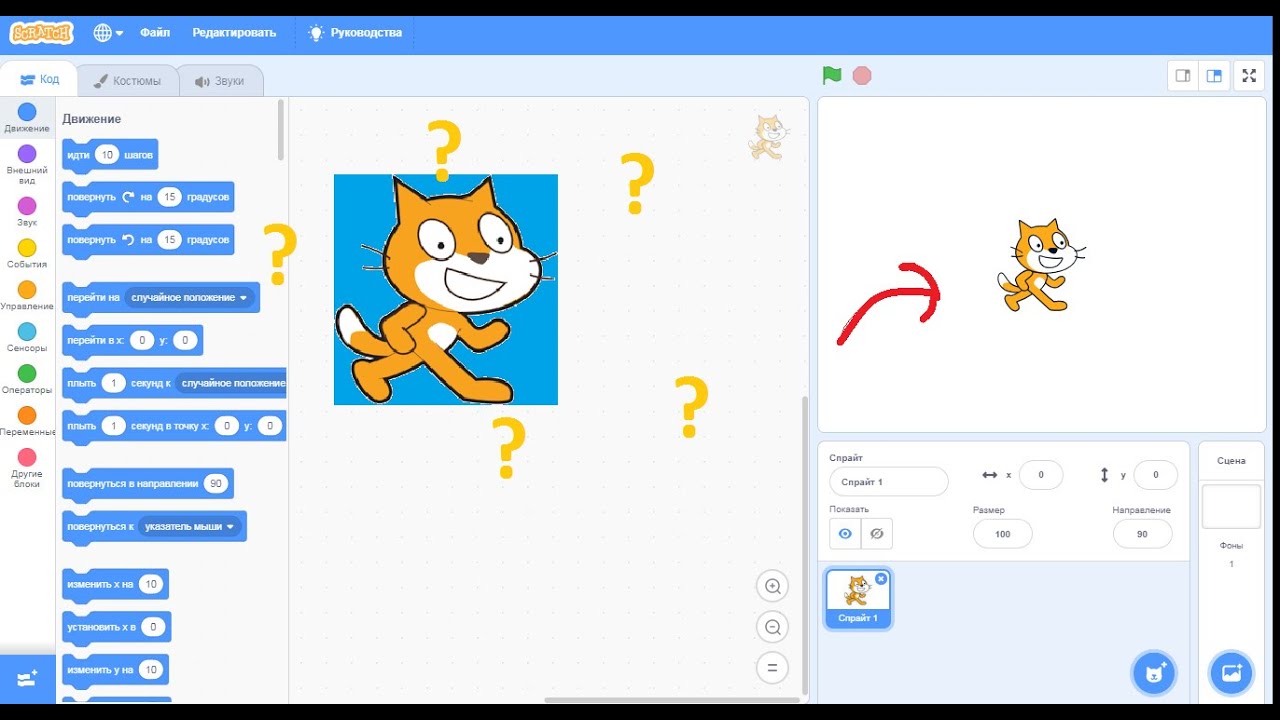
Task: Click the workspace horizontal scrollbar
Action: [x=671, y=700]
